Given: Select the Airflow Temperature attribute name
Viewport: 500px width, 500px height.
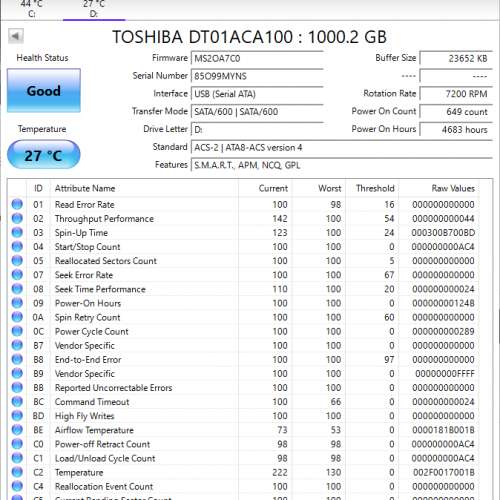Looking at the screenshot, I should coord(94,430).
